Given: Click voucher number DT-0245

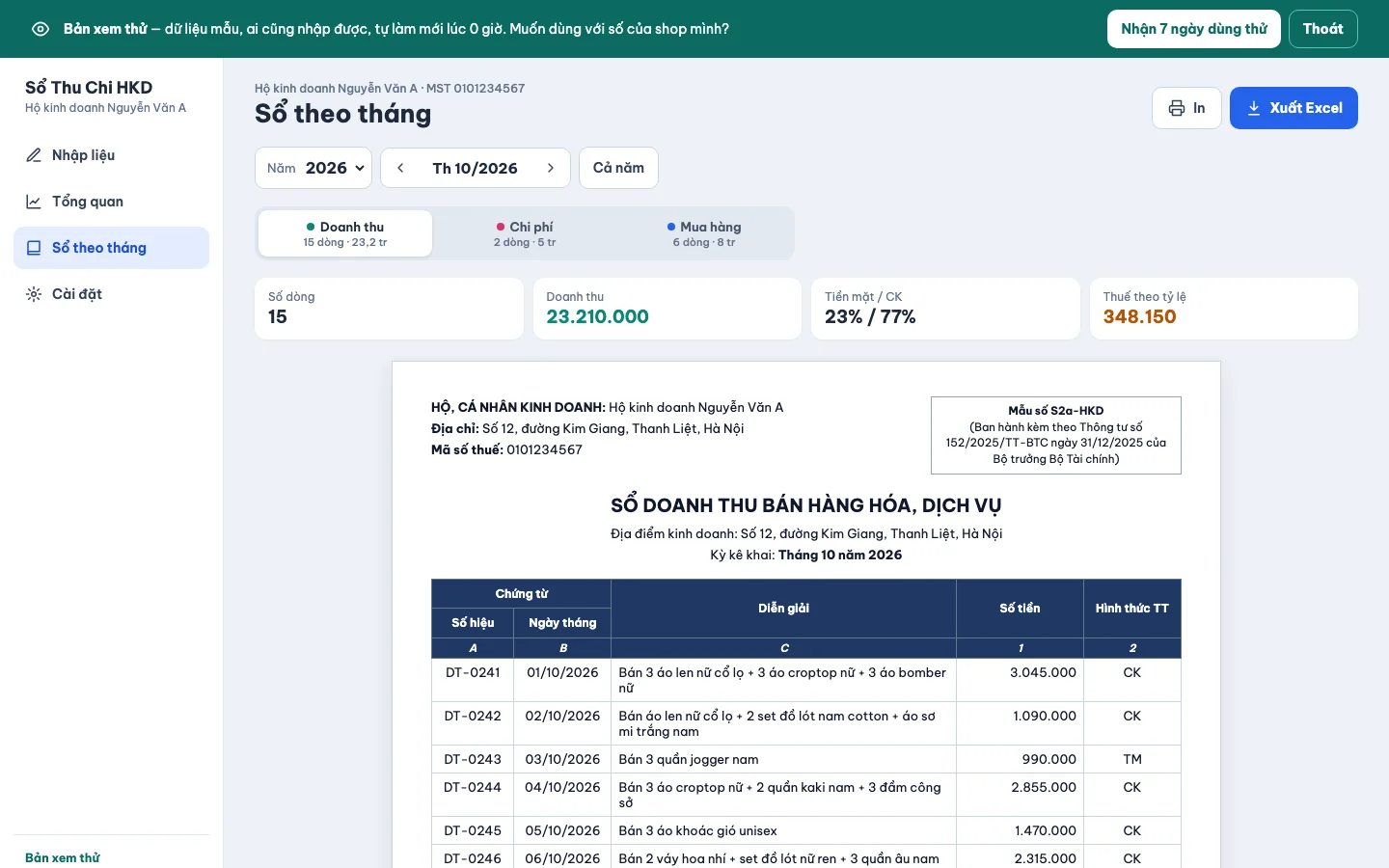Looking at the screenshot, I should click(473, 830).
